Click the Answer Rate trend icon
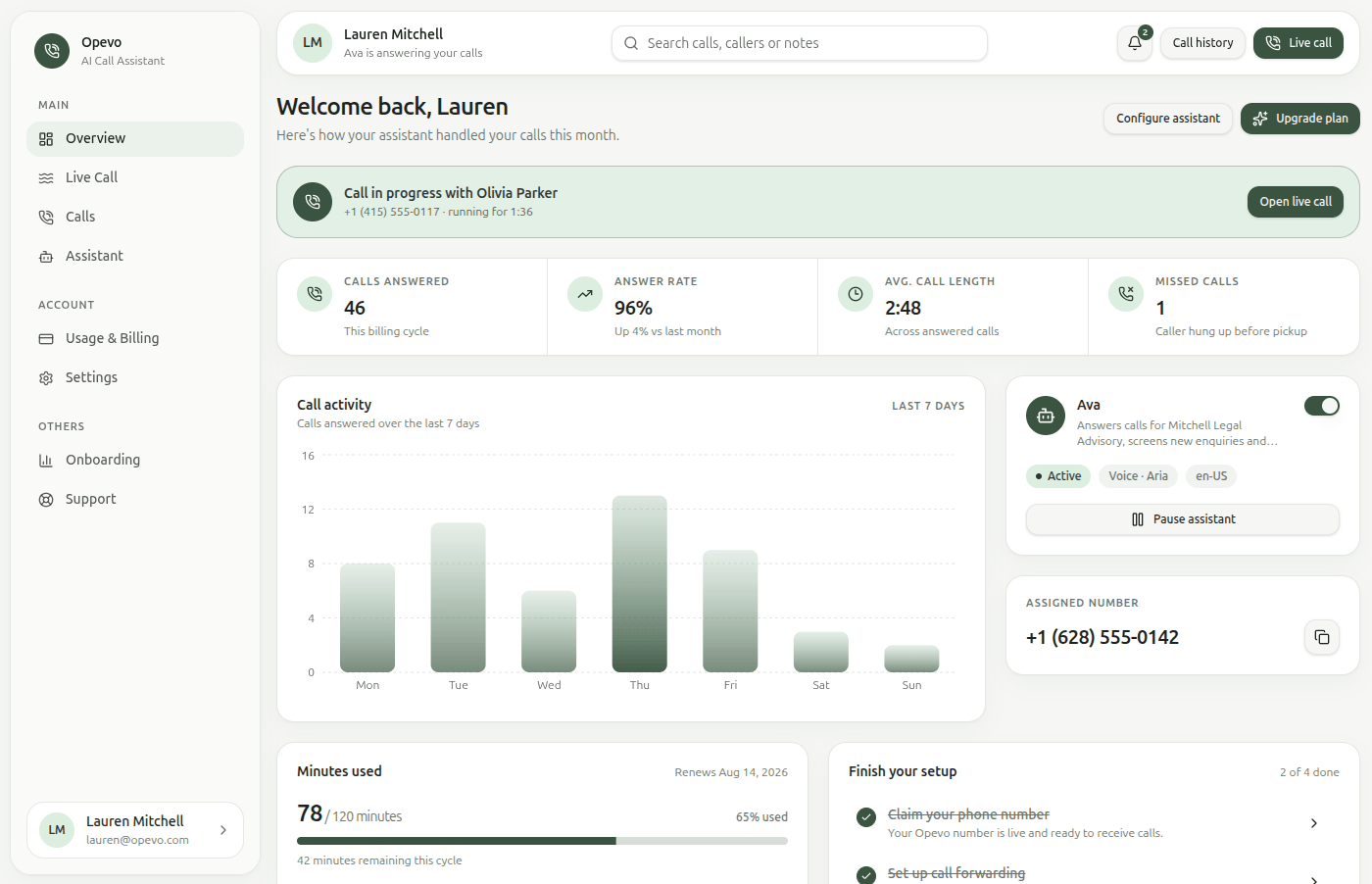Viewport: 1372px width, 884px height. (x=585, y=293)
